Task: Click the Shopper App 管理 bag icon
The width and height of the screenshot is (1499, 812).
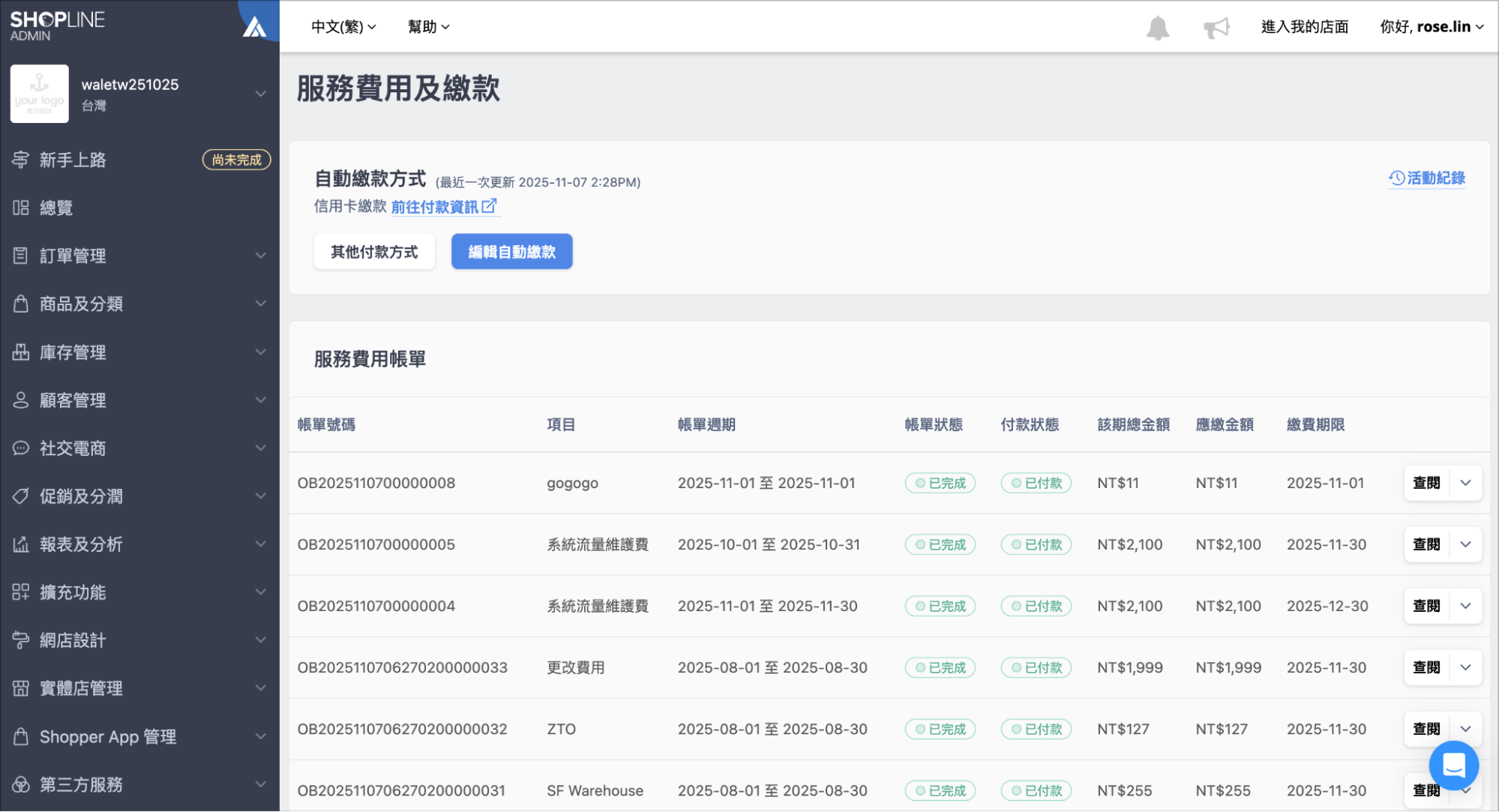Action: tap(20, 736)
